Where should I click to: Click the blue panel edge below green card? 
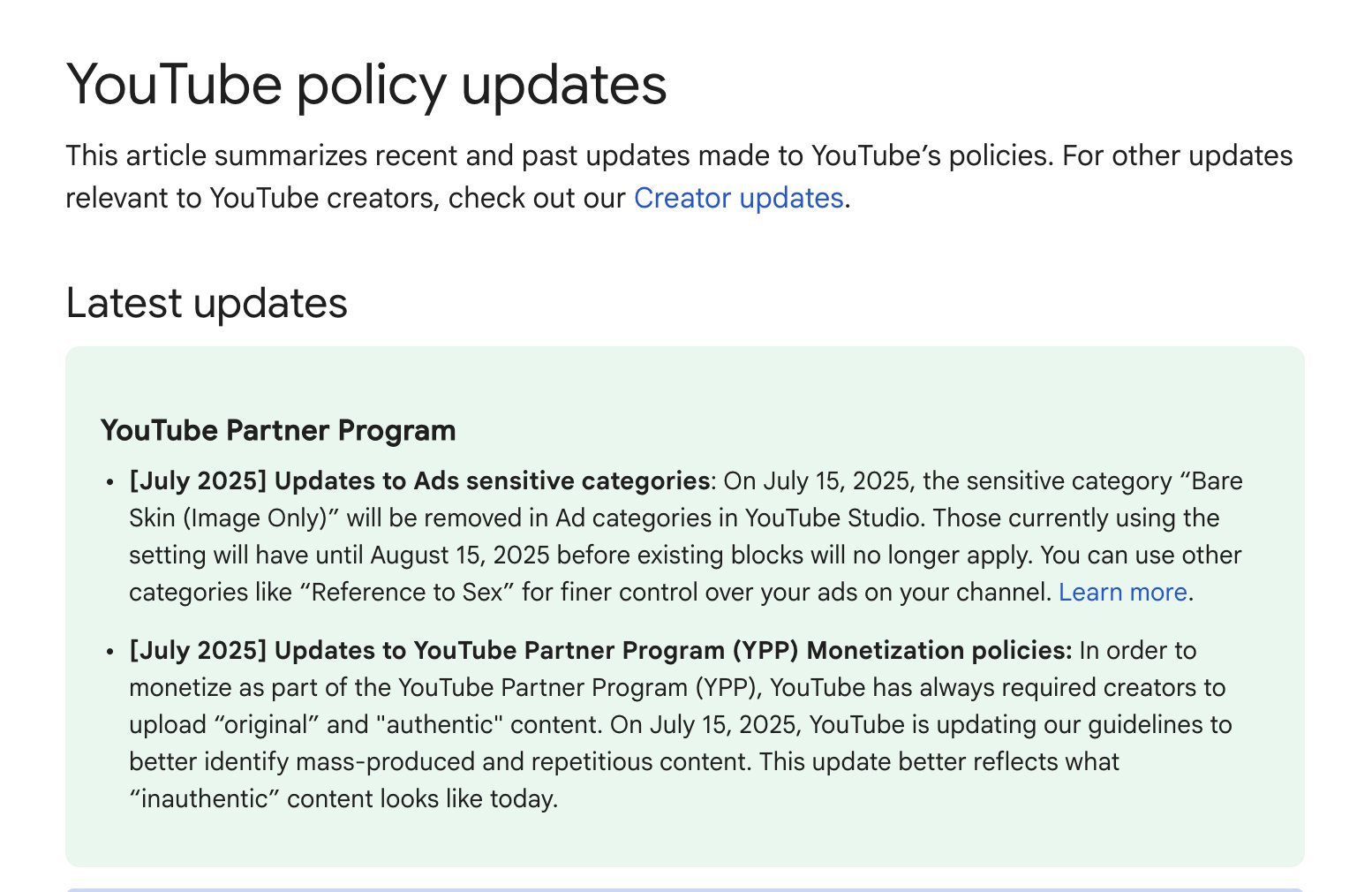[x=684, y=889]
